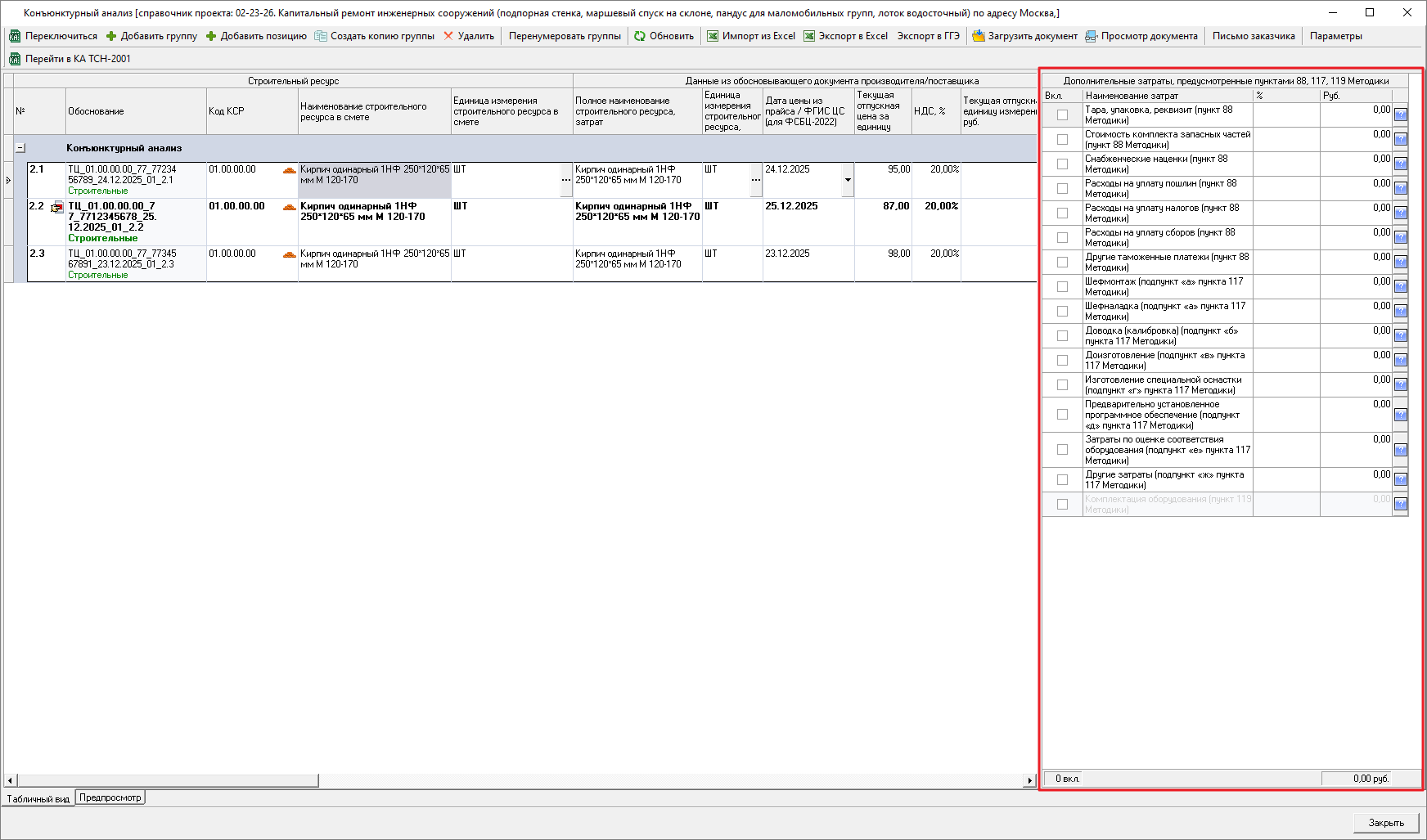
Task: Click the Просмотр документа icon
Action: coord(1091,36)
